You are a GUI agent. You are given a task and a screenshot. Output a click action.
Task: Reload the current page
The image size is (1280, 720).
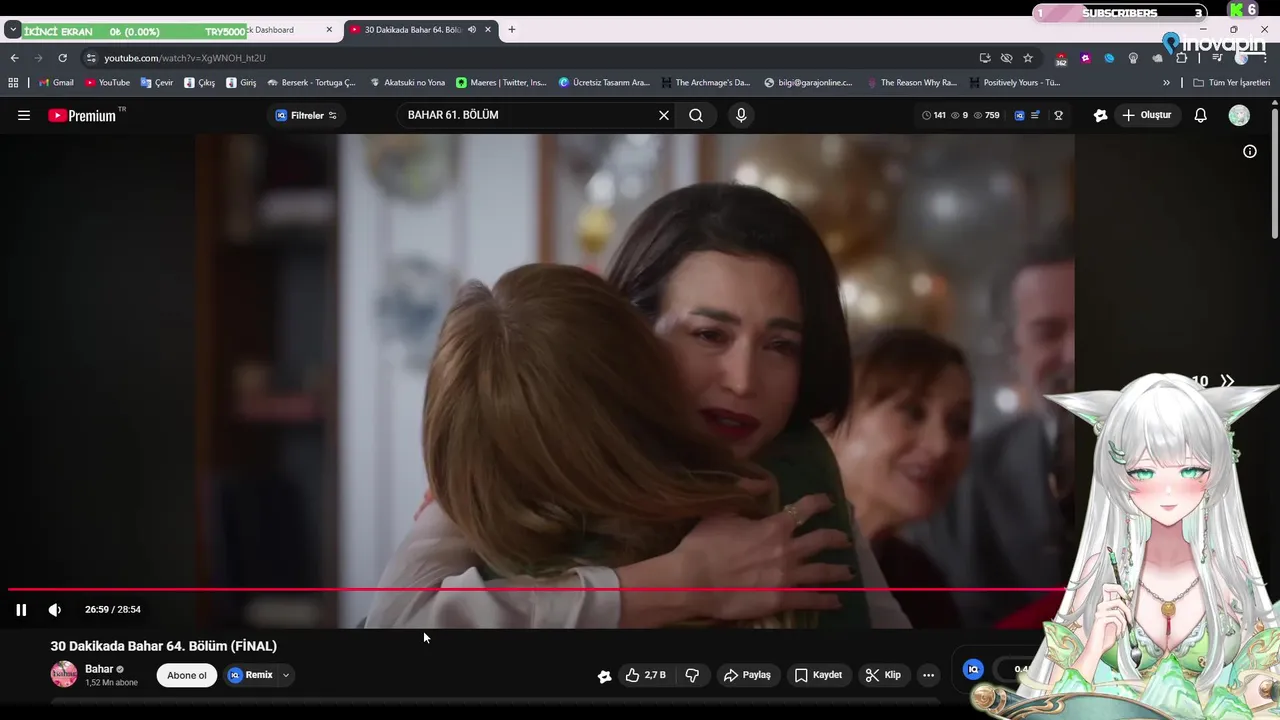pos(62,58)
